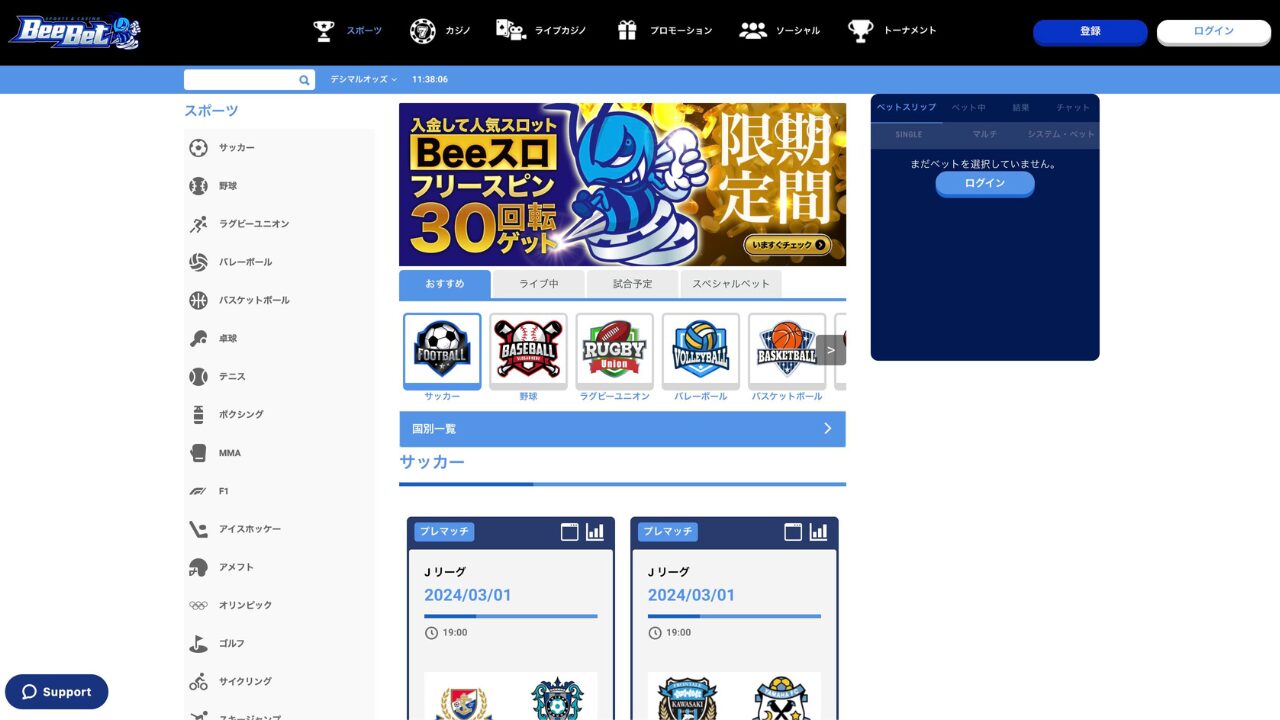Focus the search input field
The width and height of the screenshot is (1280, 720).
coord(241,80)
